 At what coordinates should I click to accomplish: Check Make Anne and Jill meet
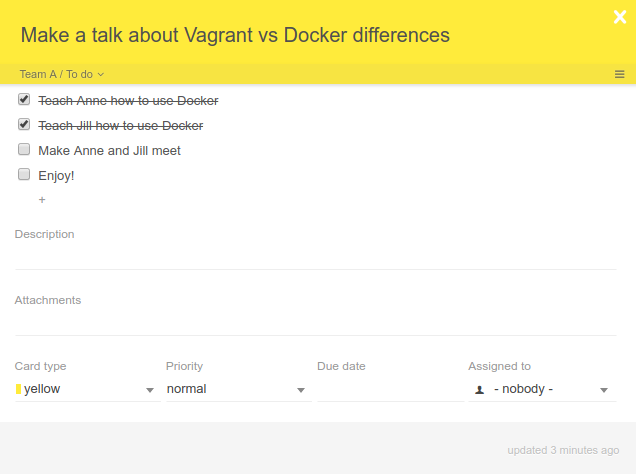pos(24,150)
